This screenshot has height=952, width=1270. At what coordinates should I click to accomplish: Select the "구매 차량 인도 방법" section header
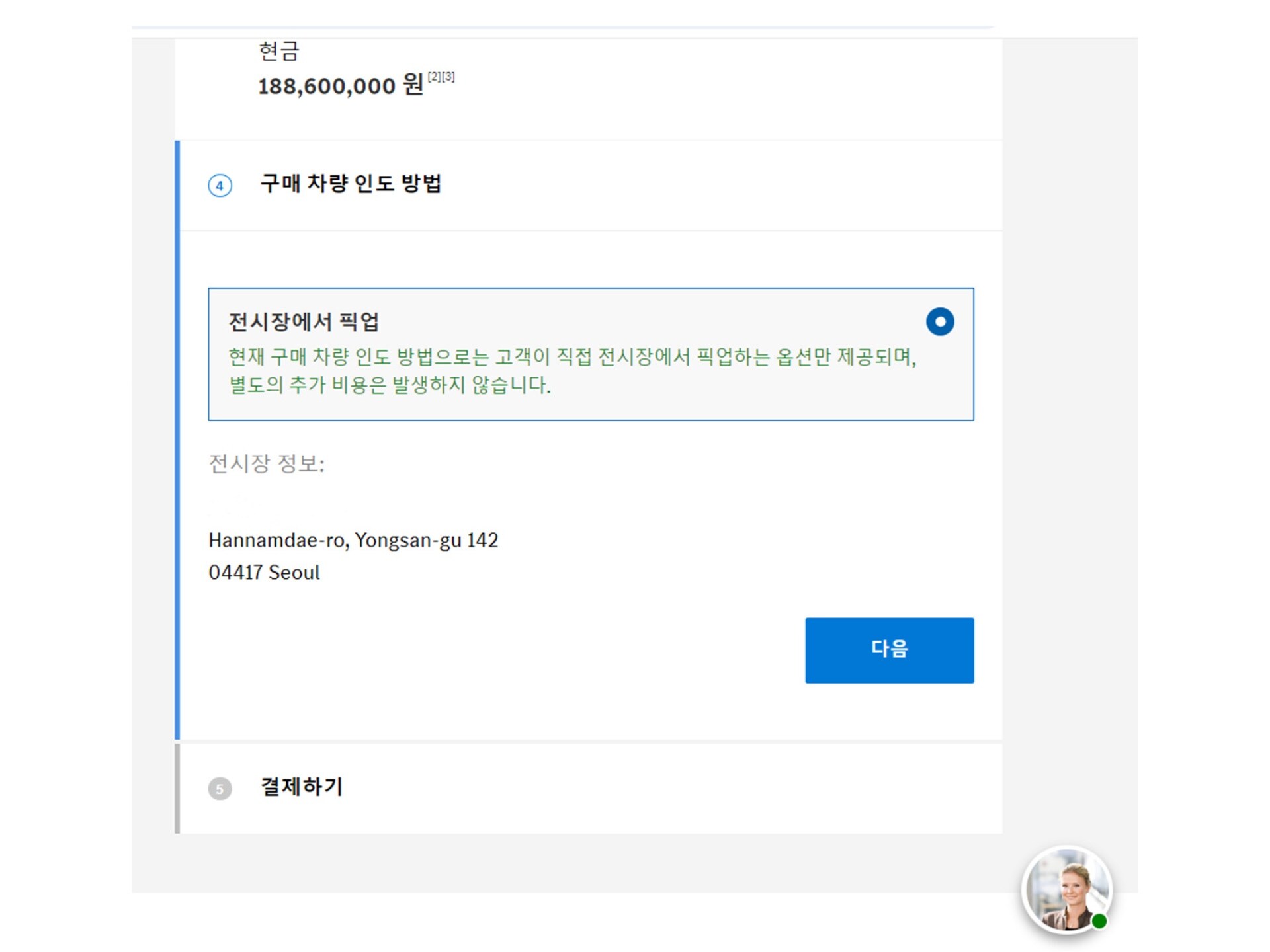click(x=353, y=186)
